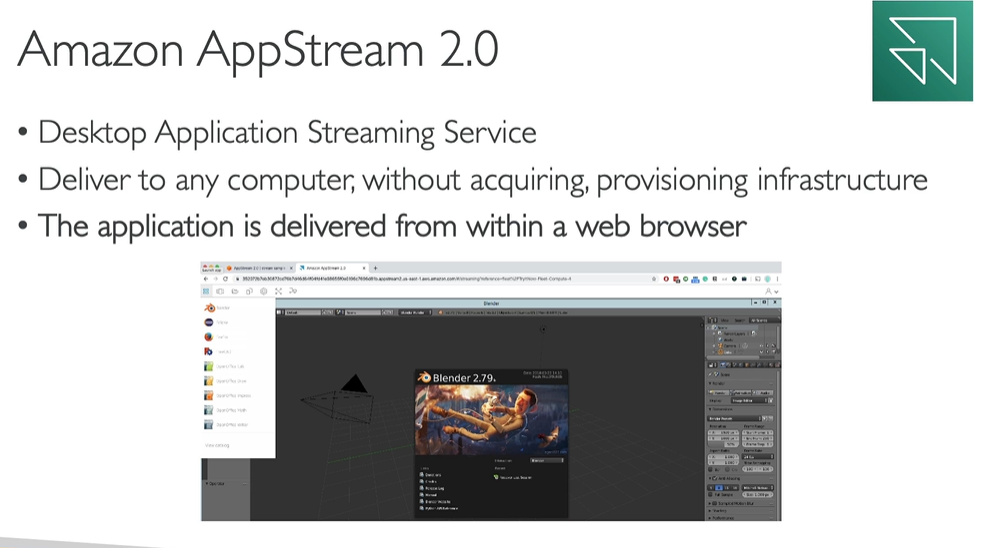The width and height of the screenshot is (983, 548).
Task: Collapse the Dimensions panel header
Action: pyautogui.click(x=722, y=409)
